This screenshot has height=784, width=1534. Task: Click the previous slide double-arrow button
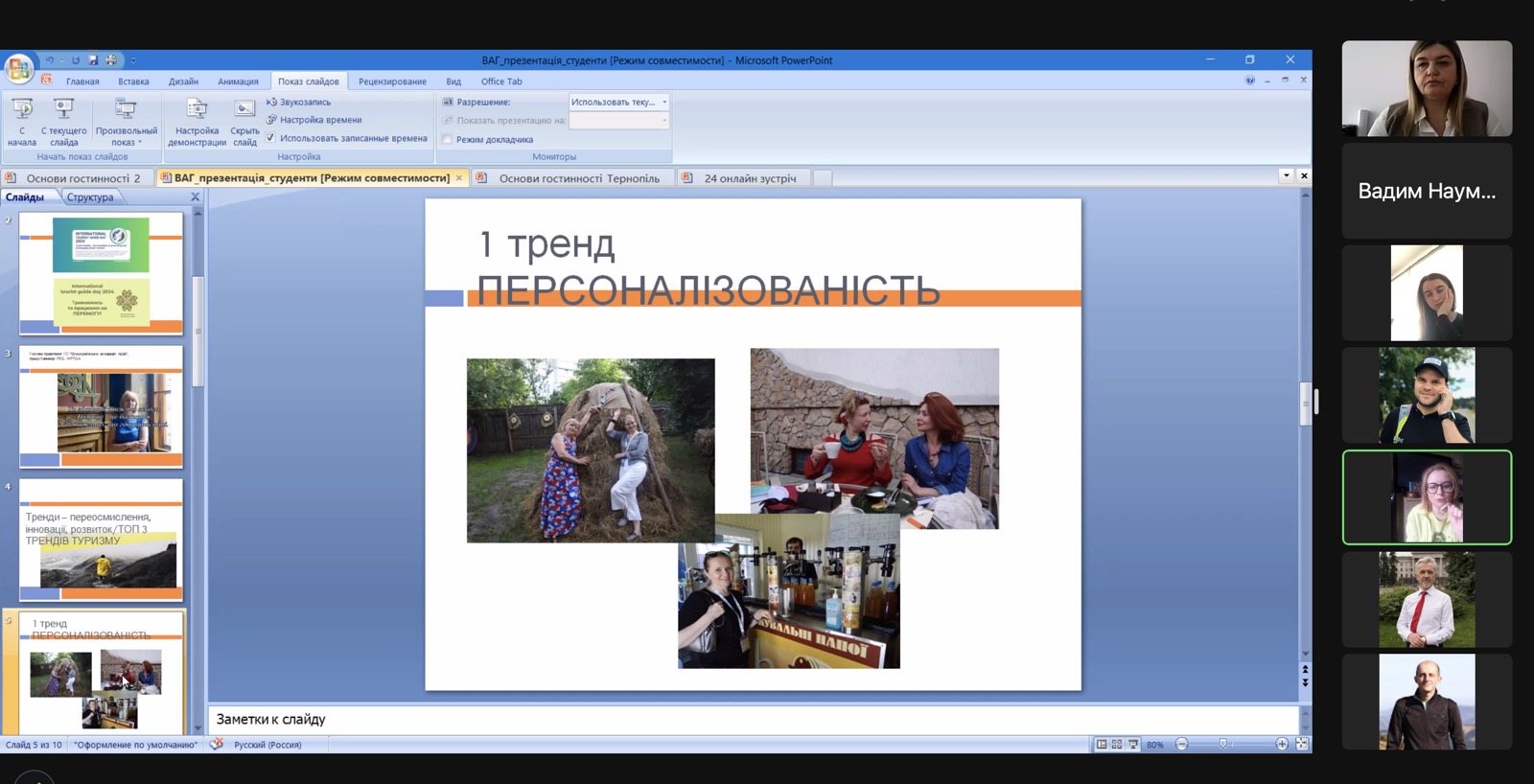tap(1305, 669)
